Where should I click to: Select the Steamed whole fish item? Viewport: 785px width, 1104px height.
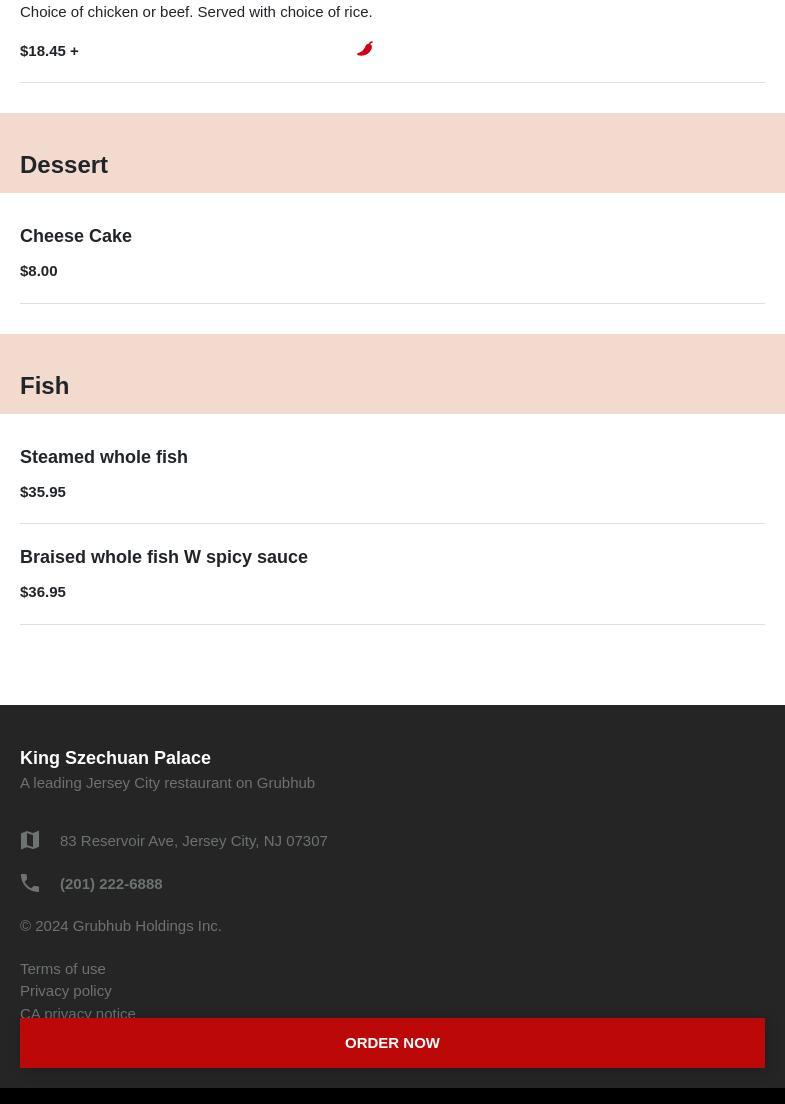pos(104,457)
